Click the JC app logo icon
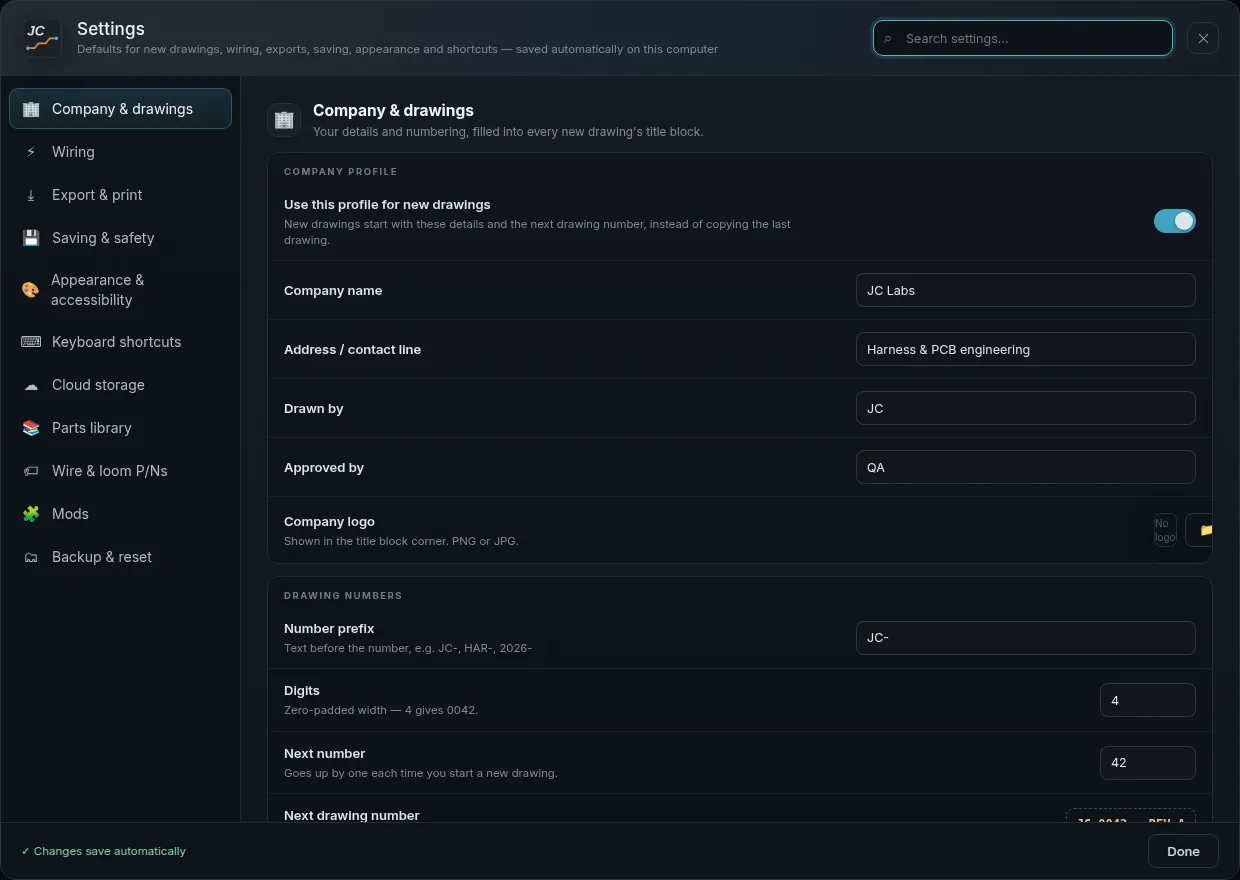The image size is (1240, 880). [42, 38]
